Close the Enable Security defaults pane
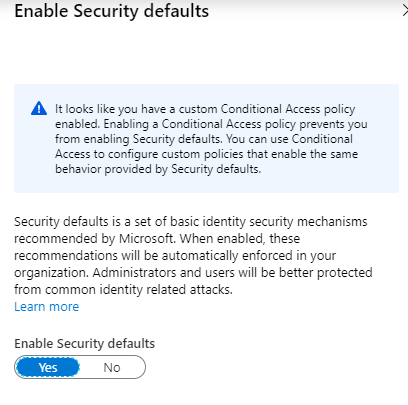 pos(405,11)
